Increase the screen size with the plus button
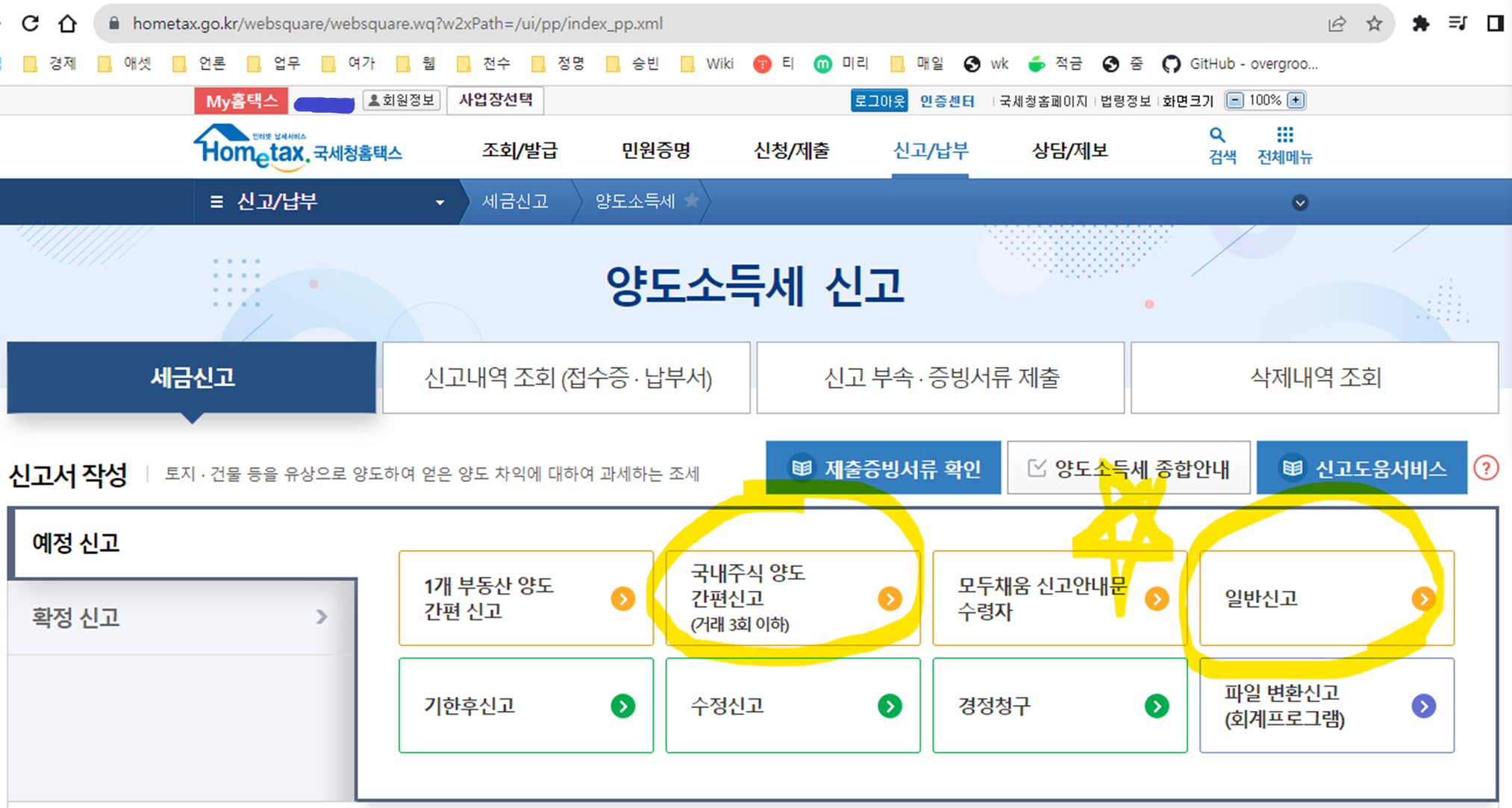This screenshot has width=1512, height=808. point(1296,100)
